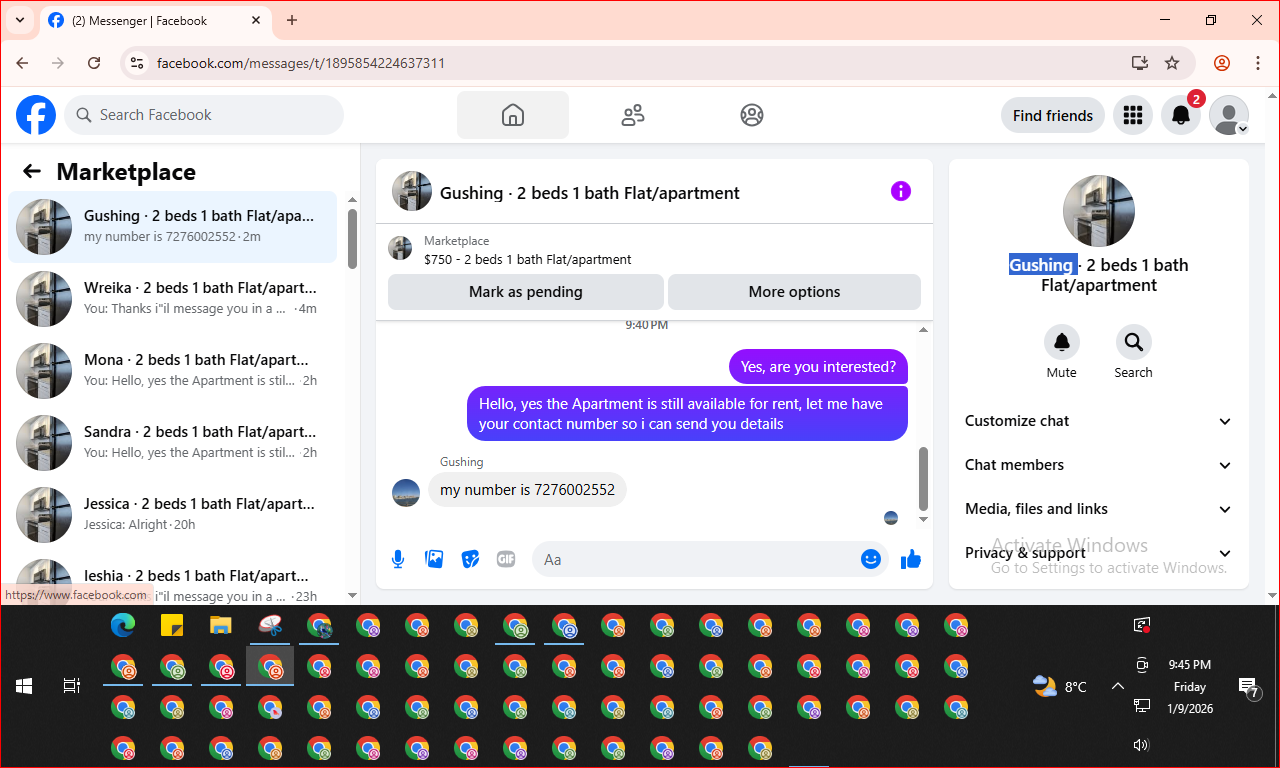
Task: Open Chrome profile icon
Action: coord(1222,63)
